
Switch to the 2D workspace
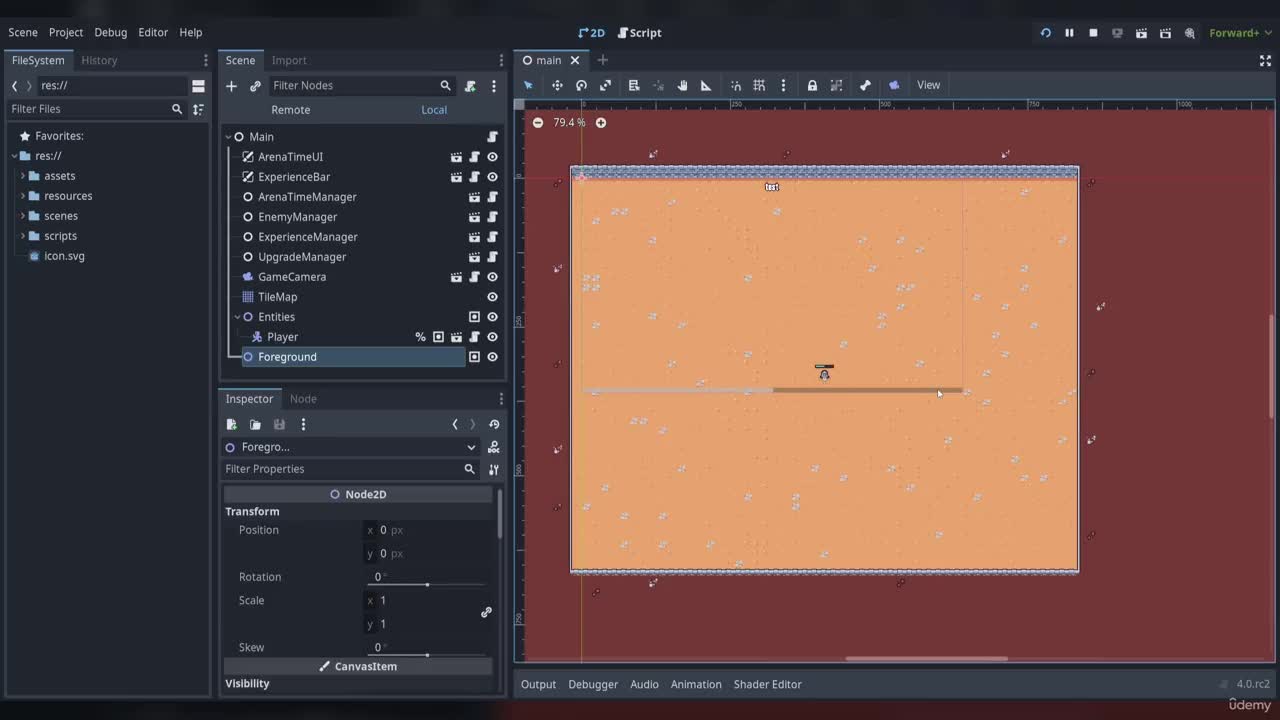tap(591, 33)
